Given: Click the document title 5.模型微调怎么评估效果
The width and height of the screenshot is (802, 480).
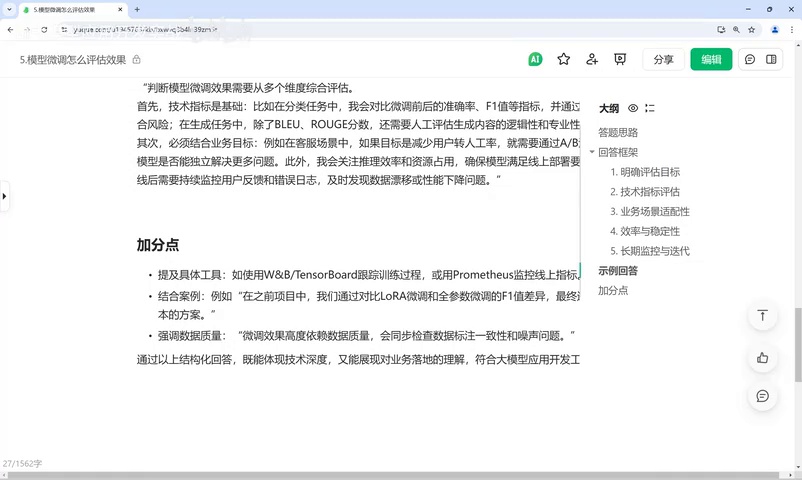Looking at the screenshot, I should pos(73,59).
